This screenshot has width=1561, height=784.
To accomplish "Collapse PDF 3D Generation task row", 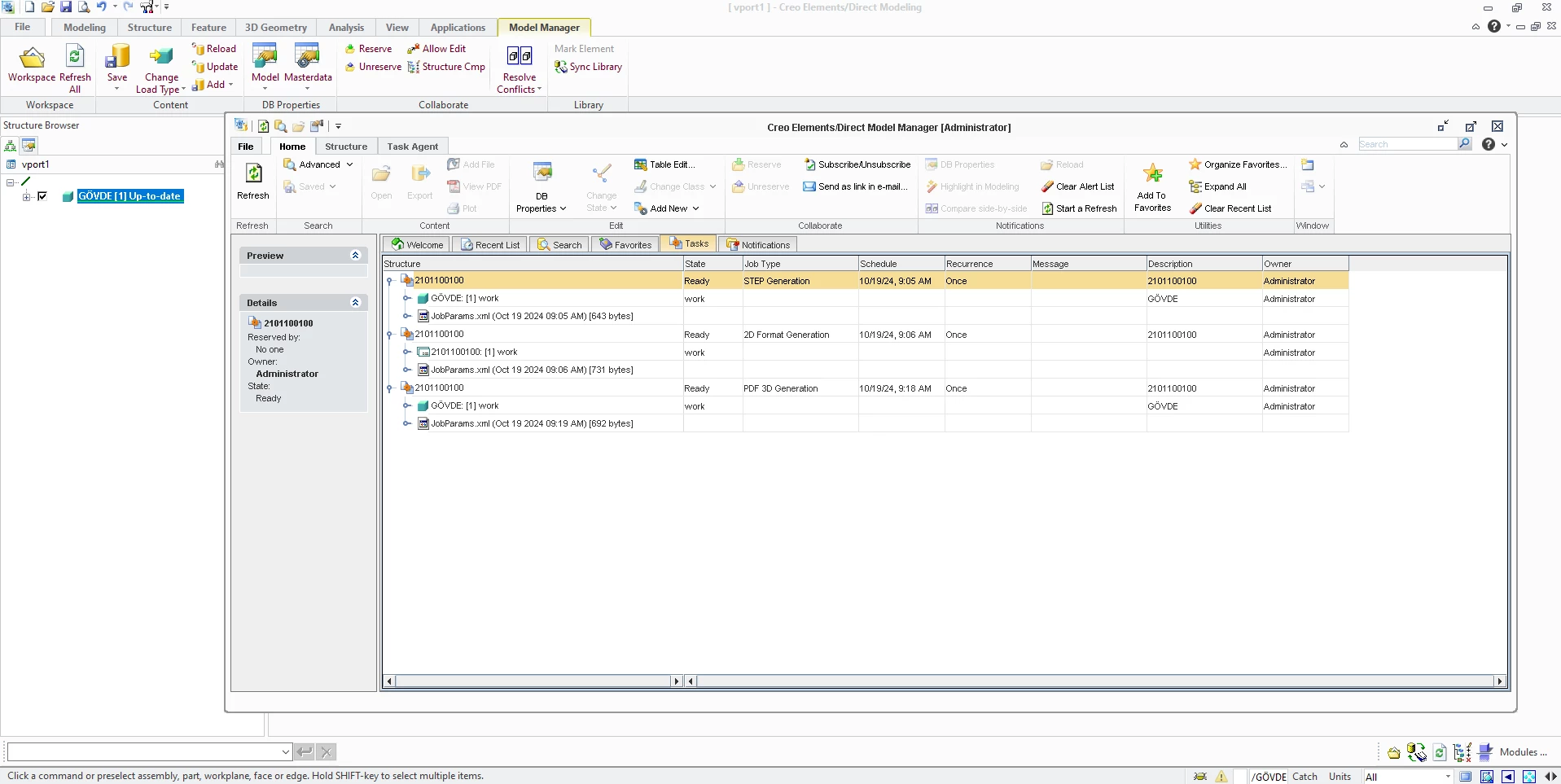I will (x=389, y=388).
